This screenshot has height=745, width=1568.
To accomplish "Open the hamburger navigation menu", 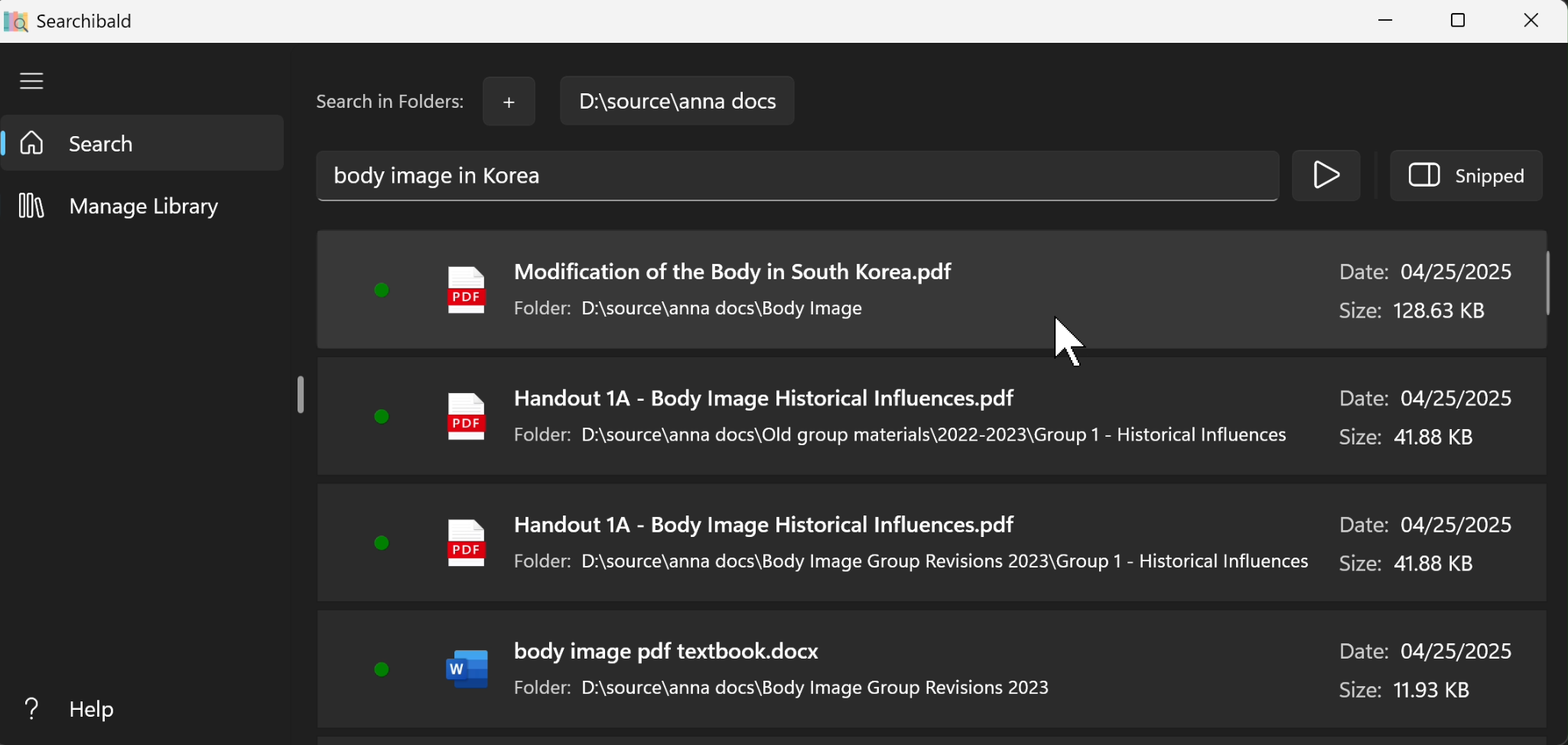I will [x=31, y=81].
